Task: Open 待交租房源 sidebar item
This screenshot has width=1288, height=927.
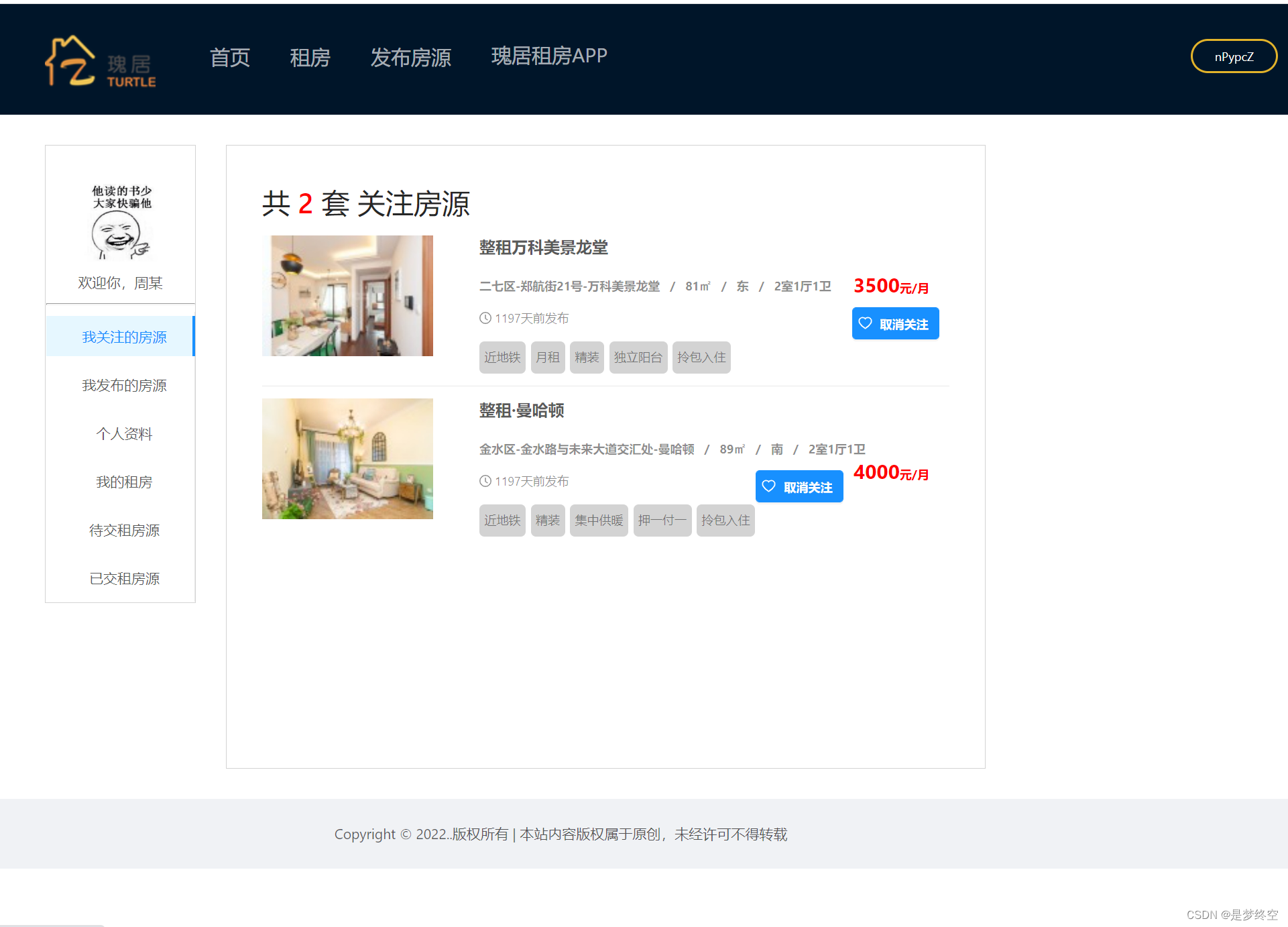Action: 124,530
